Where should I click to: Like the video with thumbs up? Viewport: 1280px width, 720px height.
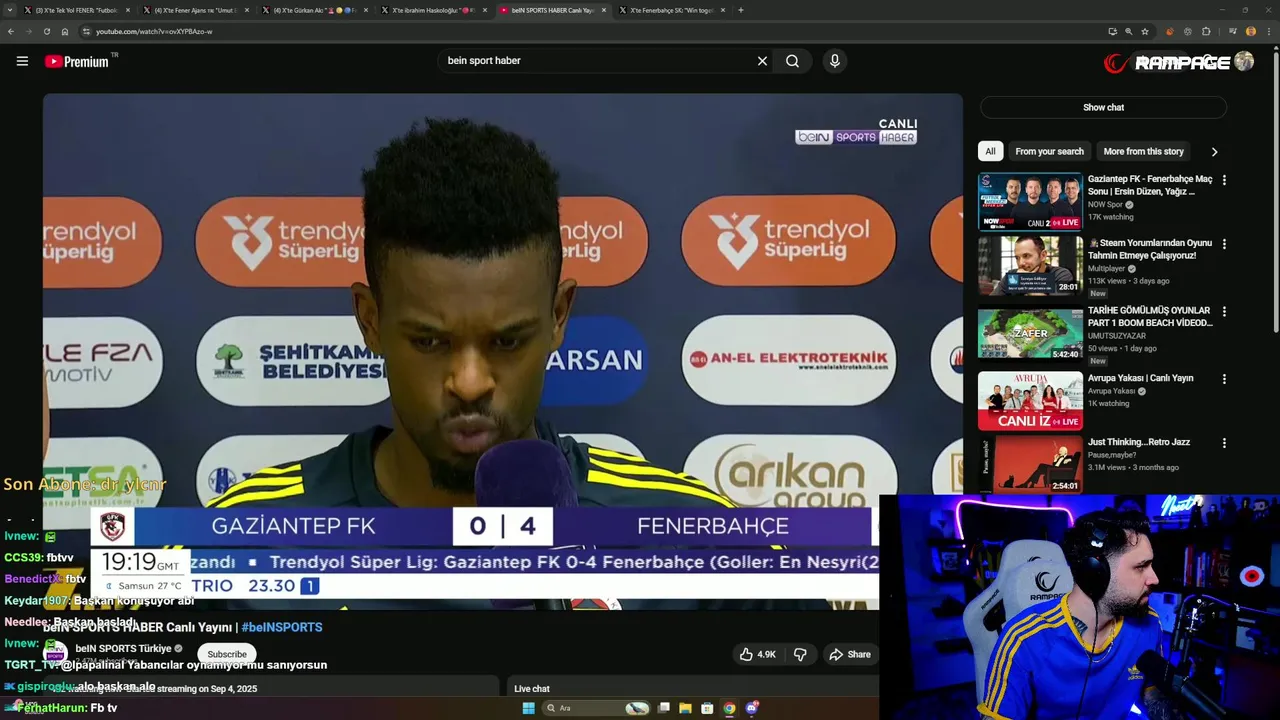click(757, 654)
